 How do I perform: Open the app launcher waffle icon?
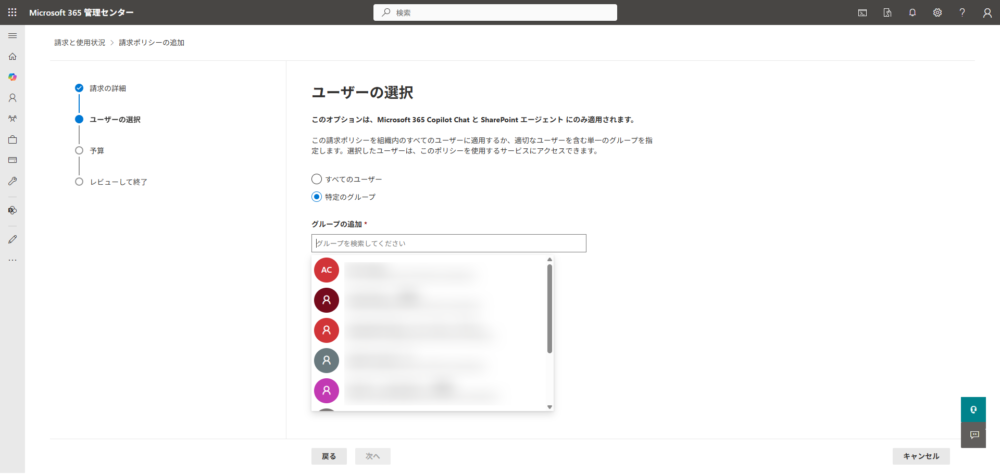pyautogui.click(x=12, y=12)
